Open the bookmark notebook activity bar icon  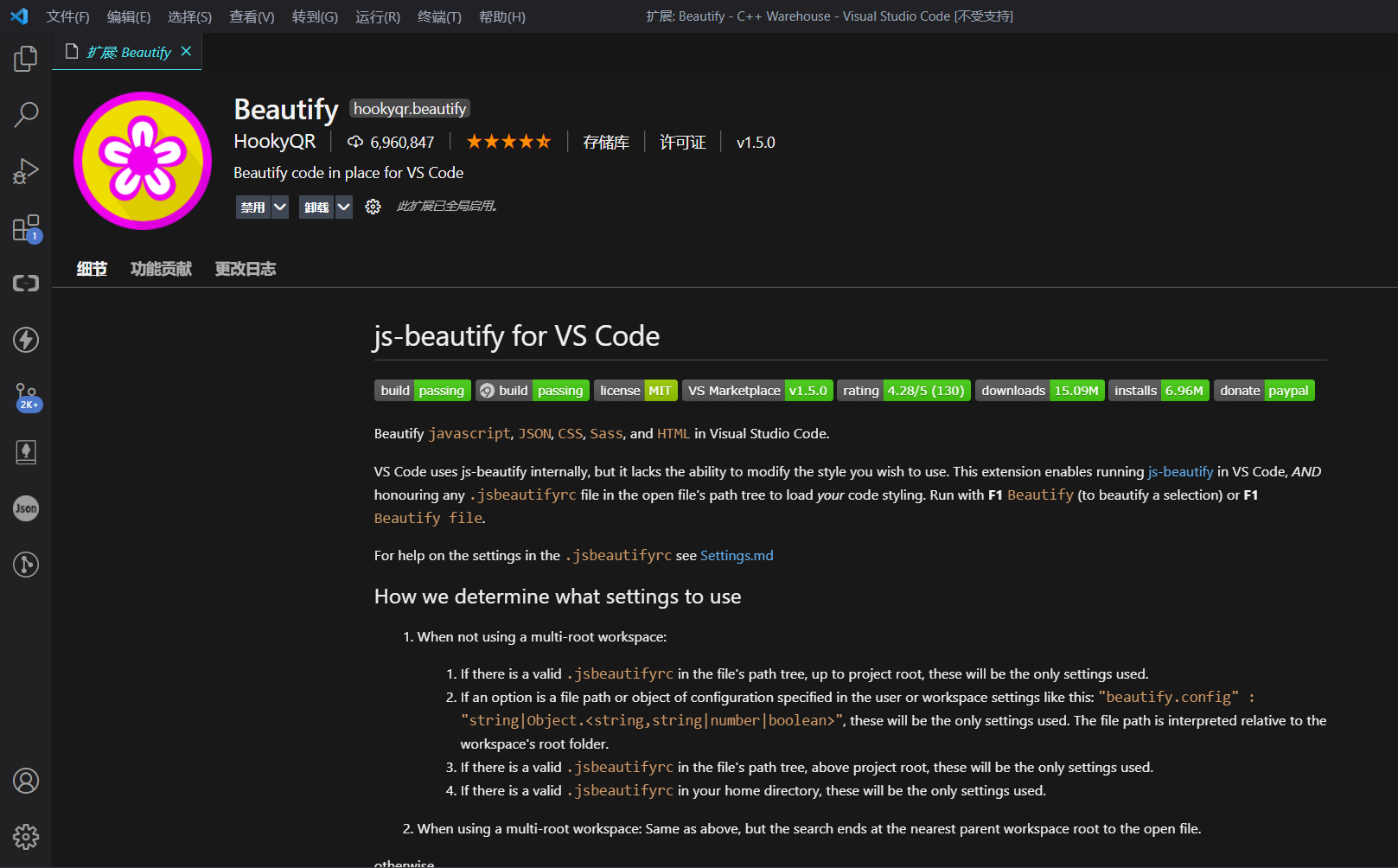pos(26,452)
